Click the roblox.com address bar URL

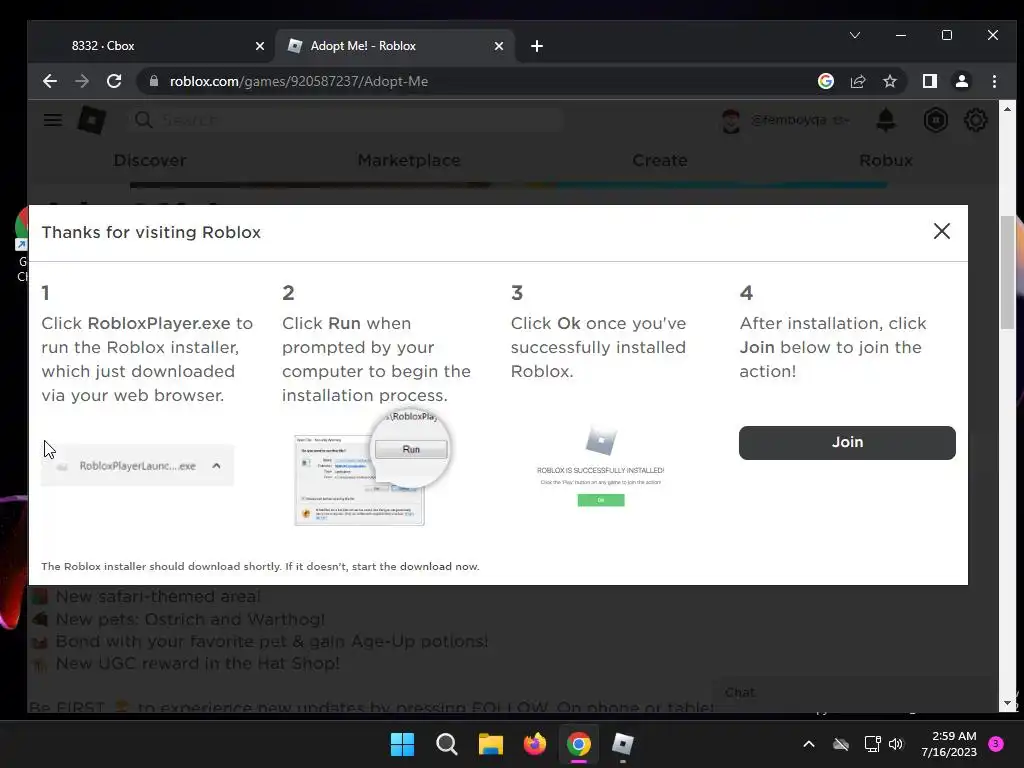[x=298, y=82]
